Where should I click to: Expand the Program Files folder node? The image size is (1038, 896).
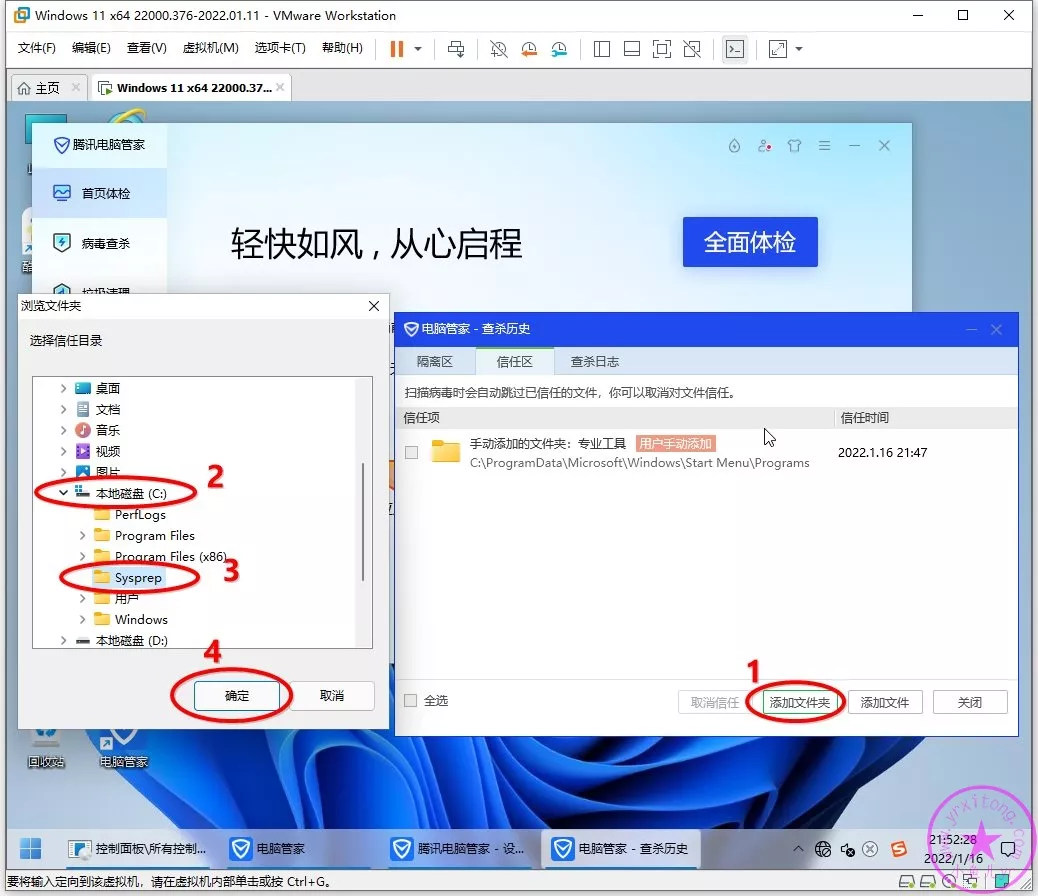83,536
